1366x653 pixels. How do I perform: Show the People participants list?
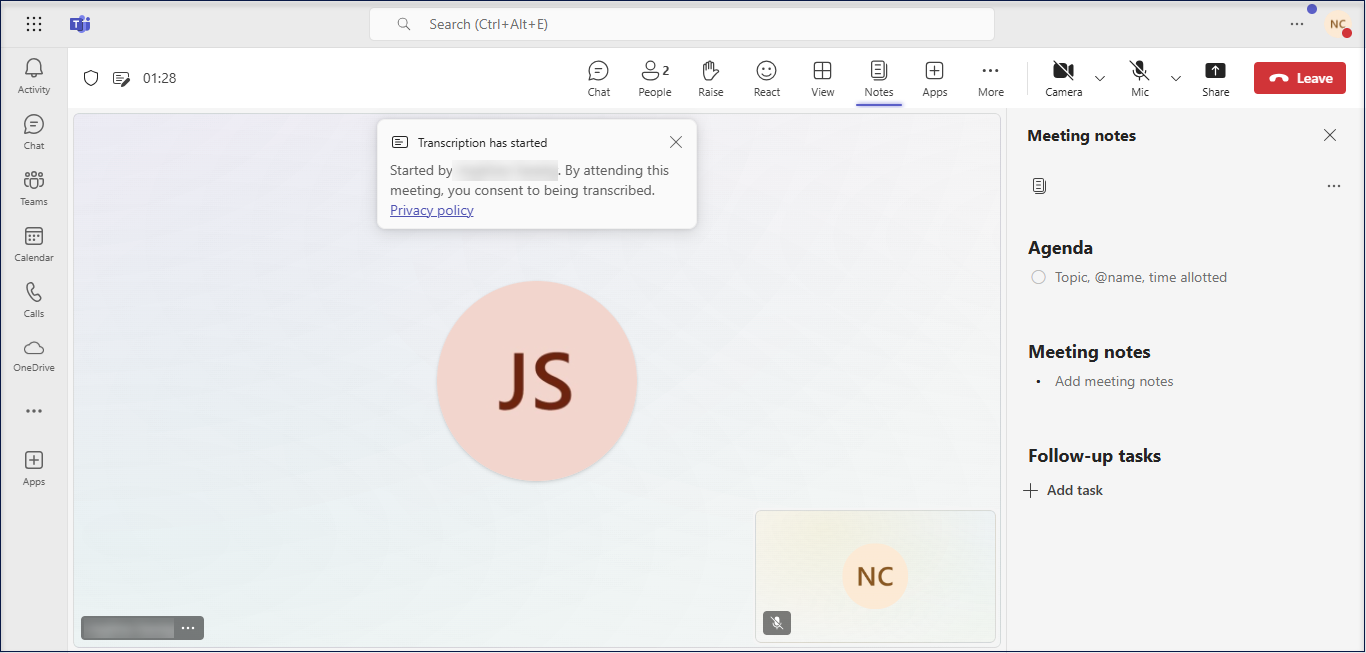click(x=654, y=78)
